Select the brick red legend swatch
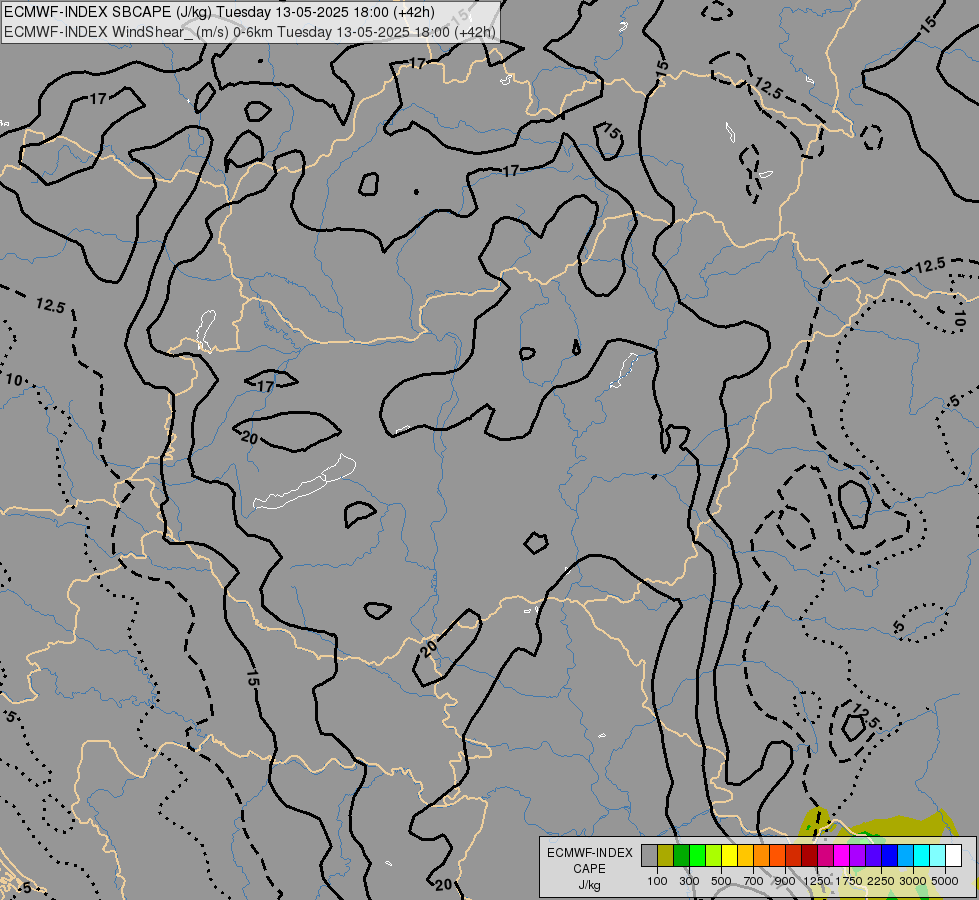Viewport: 979px width, 900px height. pos(794,855)
